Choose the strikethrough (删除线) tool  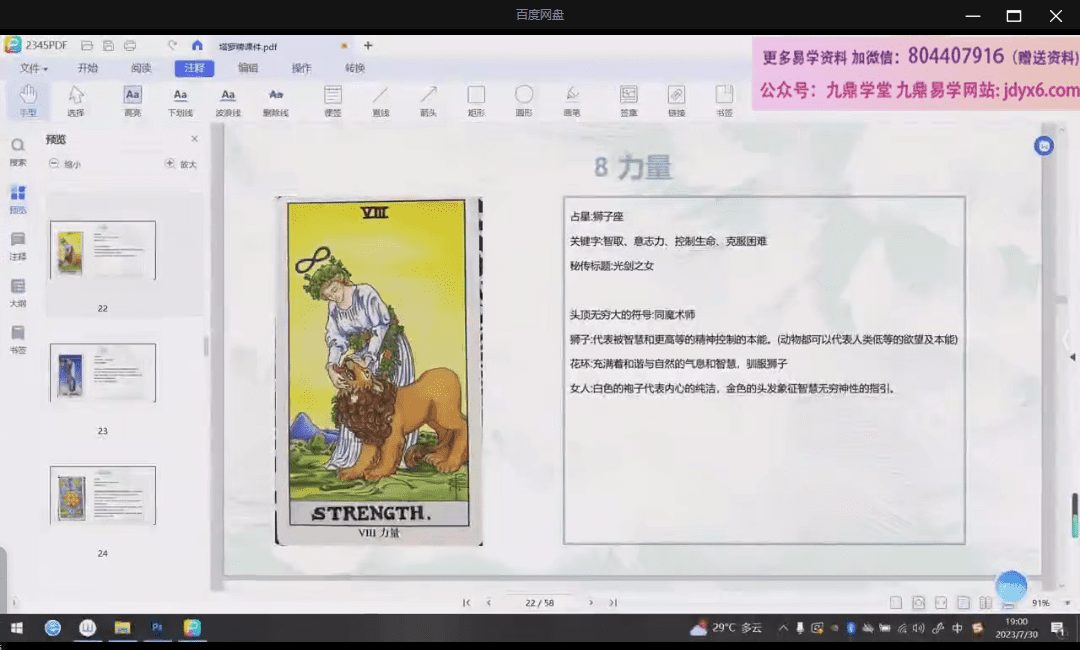[276, 100]
